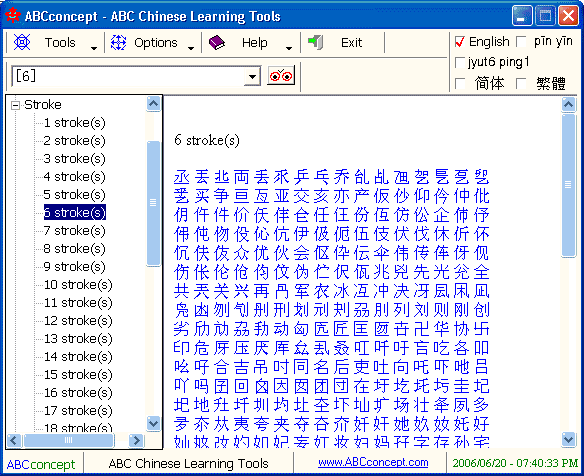
Task: Click the character list scrollbar thumb
Action: click(568, 185)
